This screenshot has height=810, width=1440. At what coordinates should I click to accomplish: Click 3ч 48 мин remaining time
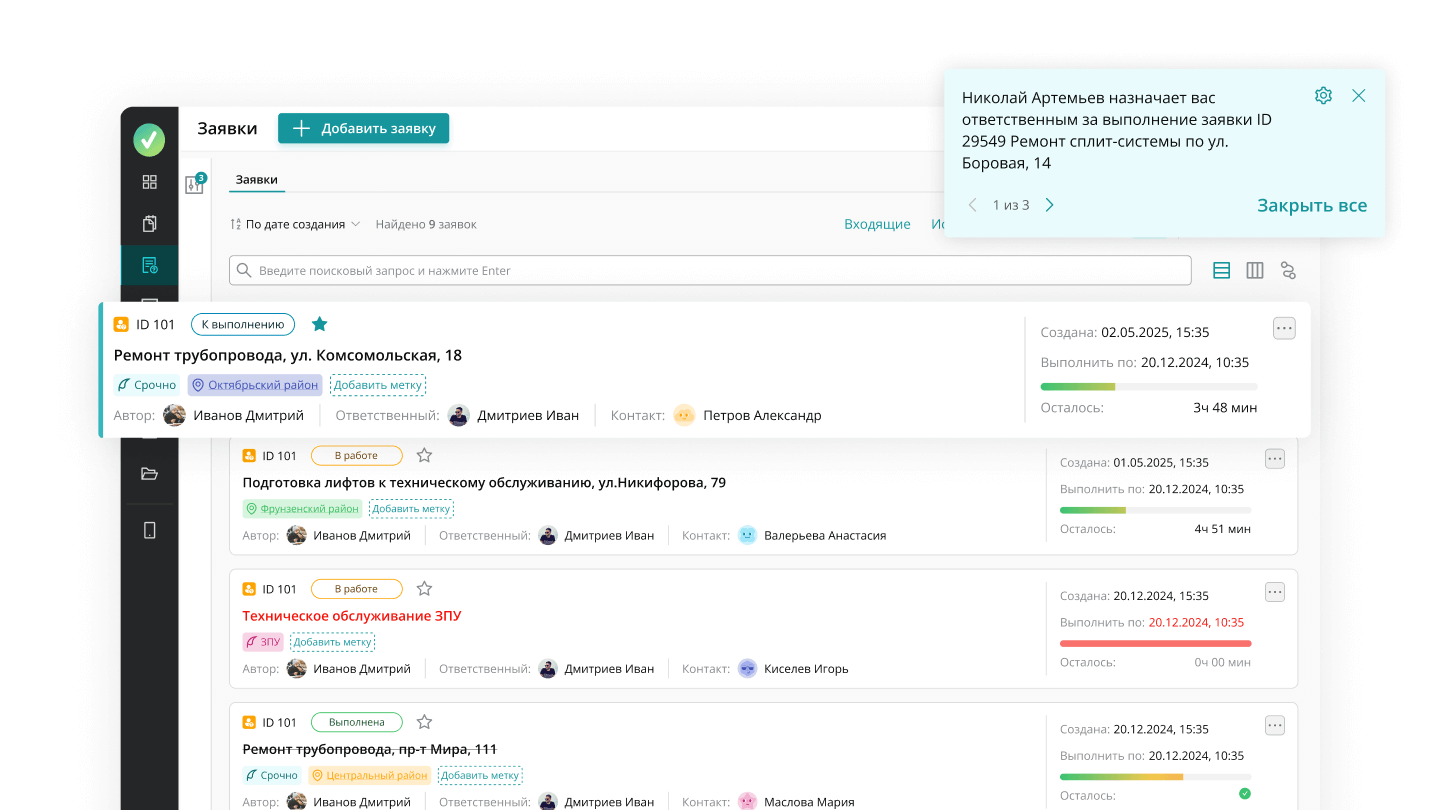tap(1225, 407)
